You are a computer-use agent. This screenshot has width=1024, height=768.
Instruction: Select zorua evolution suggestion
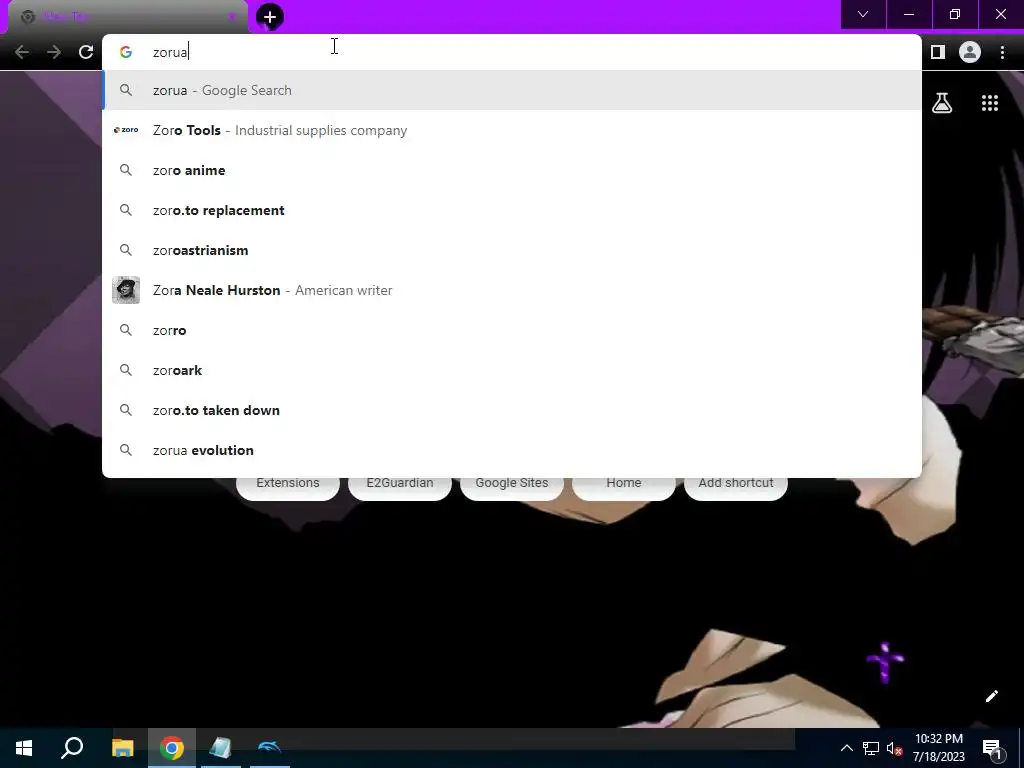[512, 450]
